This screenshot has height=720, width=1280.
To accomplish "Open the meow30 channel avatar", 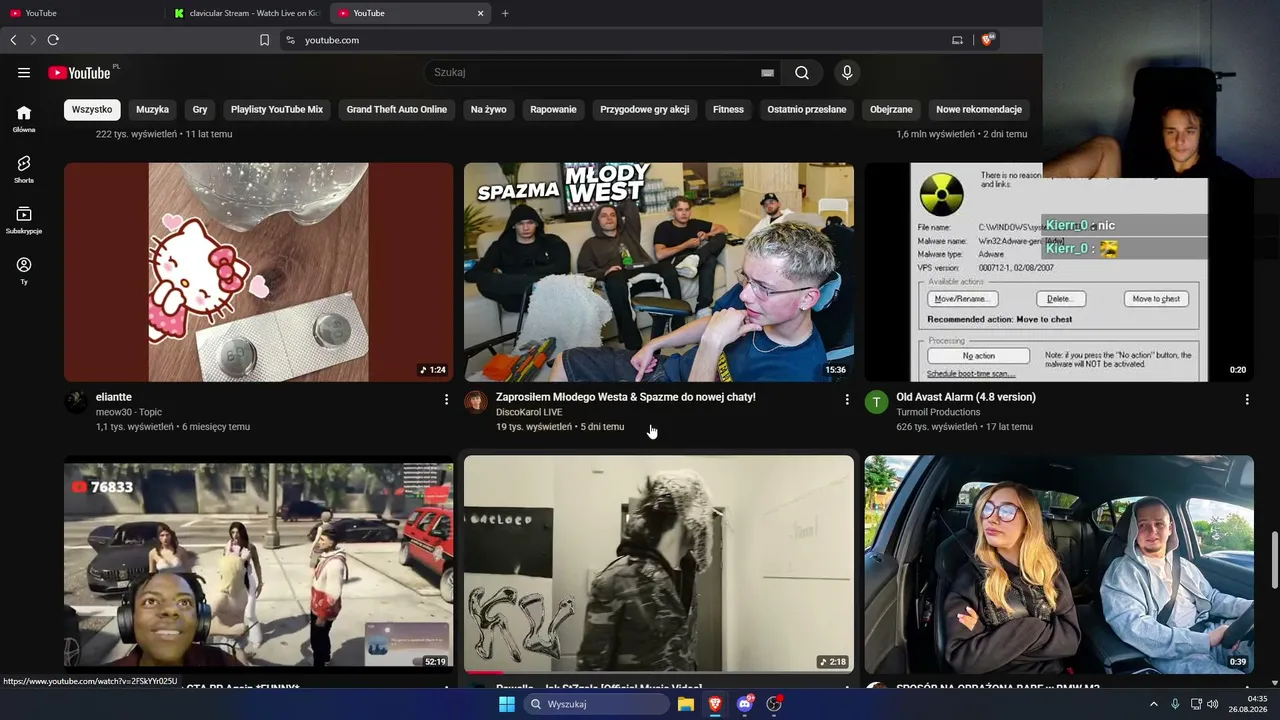I will (76, 402).
